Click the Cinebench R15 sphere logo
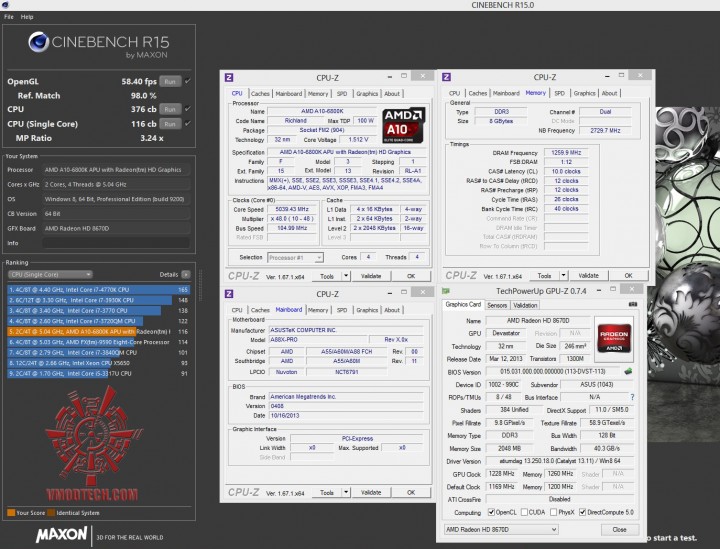Viewport: 720px width, 549px height. click(39, 42)
